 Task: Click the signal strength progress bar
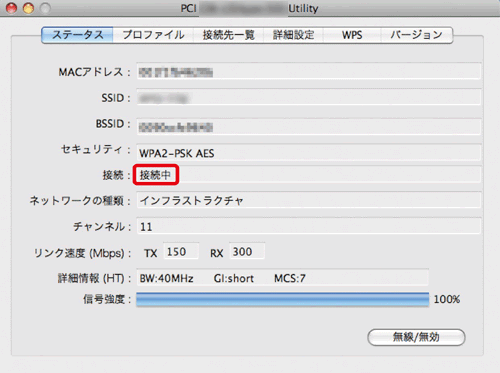(x=283, y=299)
